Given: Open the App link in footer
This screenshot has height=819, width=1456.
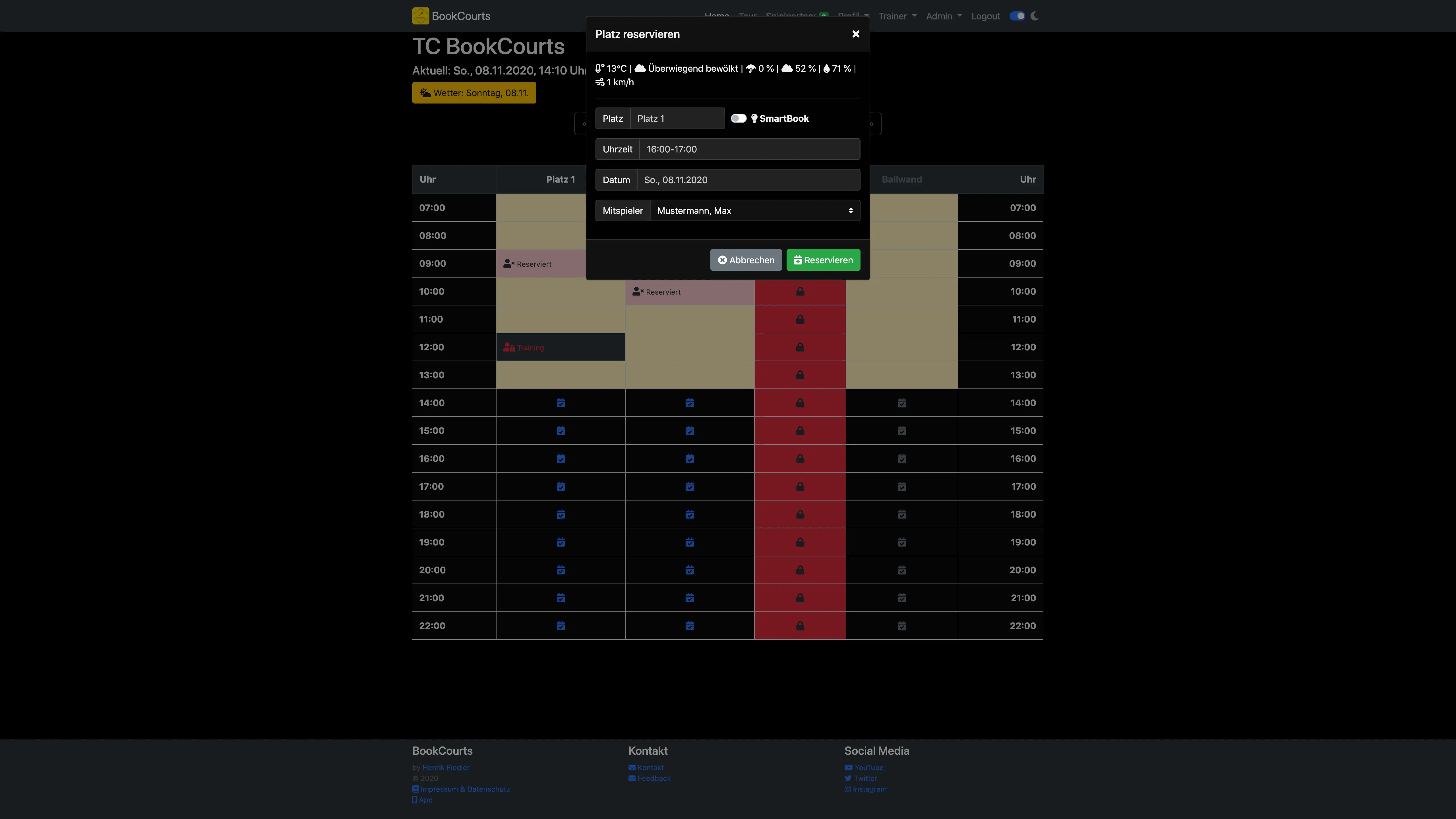Looking at the screenshot, I should 422,800.
